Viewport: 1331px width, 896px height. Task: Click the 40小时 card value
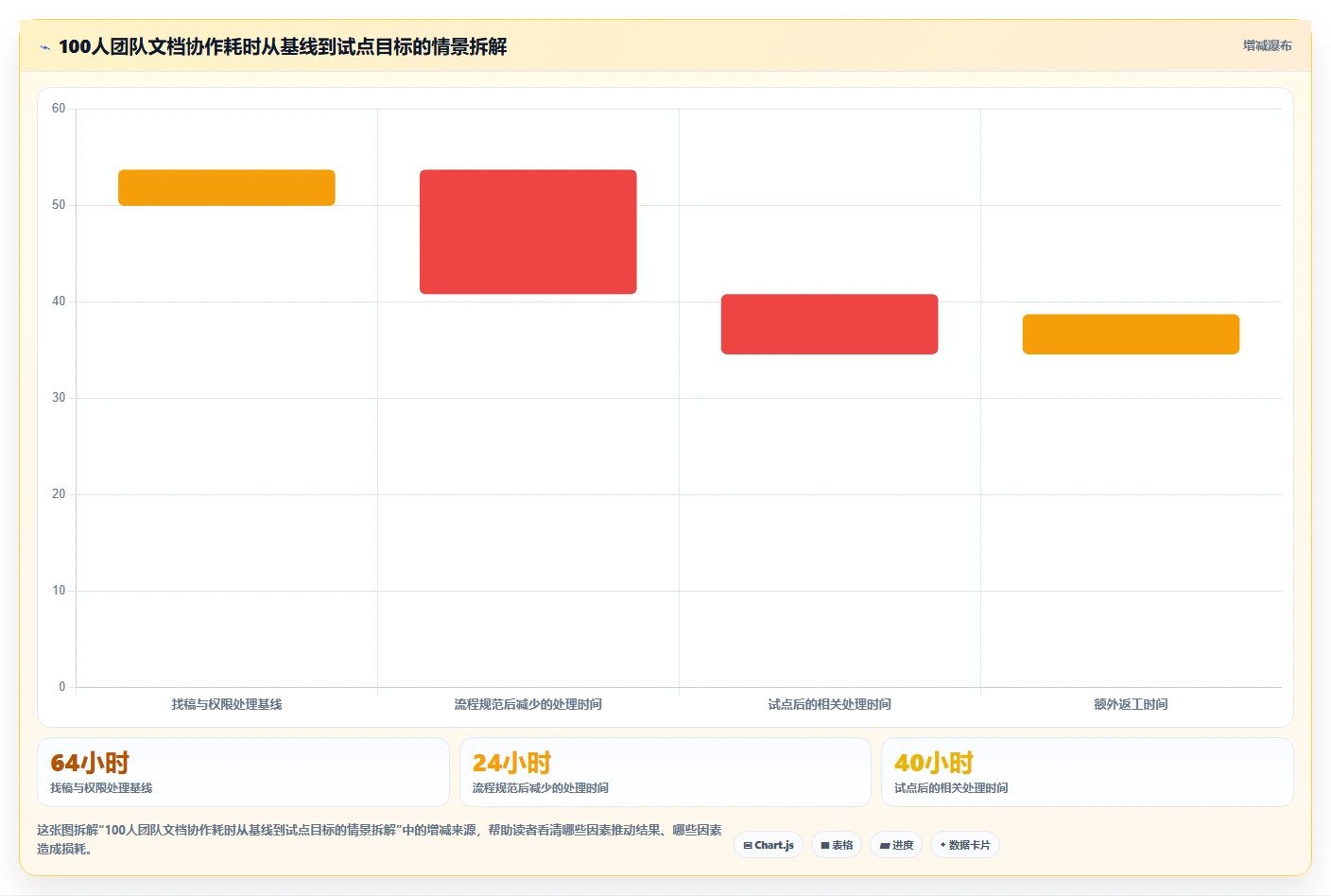[934, 763]
